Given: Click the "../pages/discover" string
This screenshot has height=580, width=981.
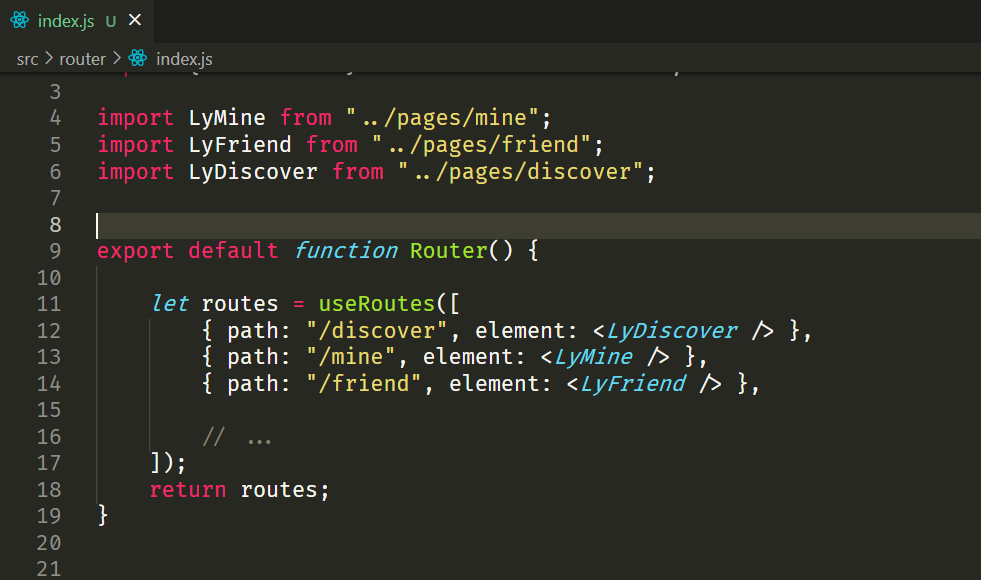Looking at the screenshot, I should (x=521, y=172).
